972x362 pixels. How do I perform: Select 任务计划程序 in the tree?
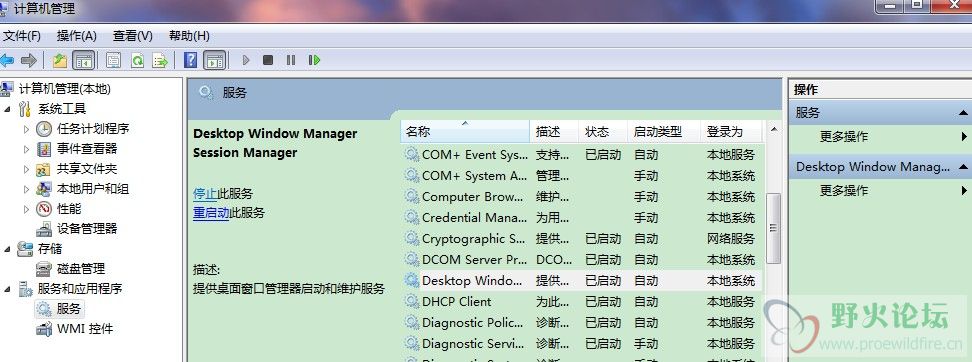click(x=93, y=129)
